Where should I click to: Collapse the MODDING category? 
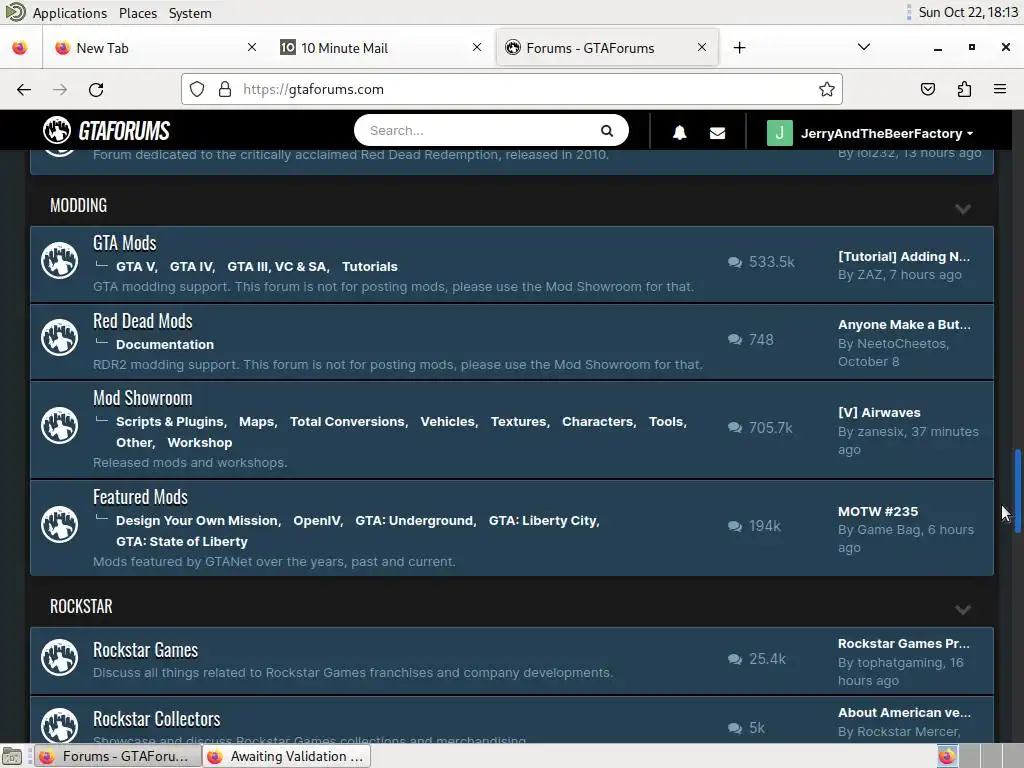tap(963, 209)
